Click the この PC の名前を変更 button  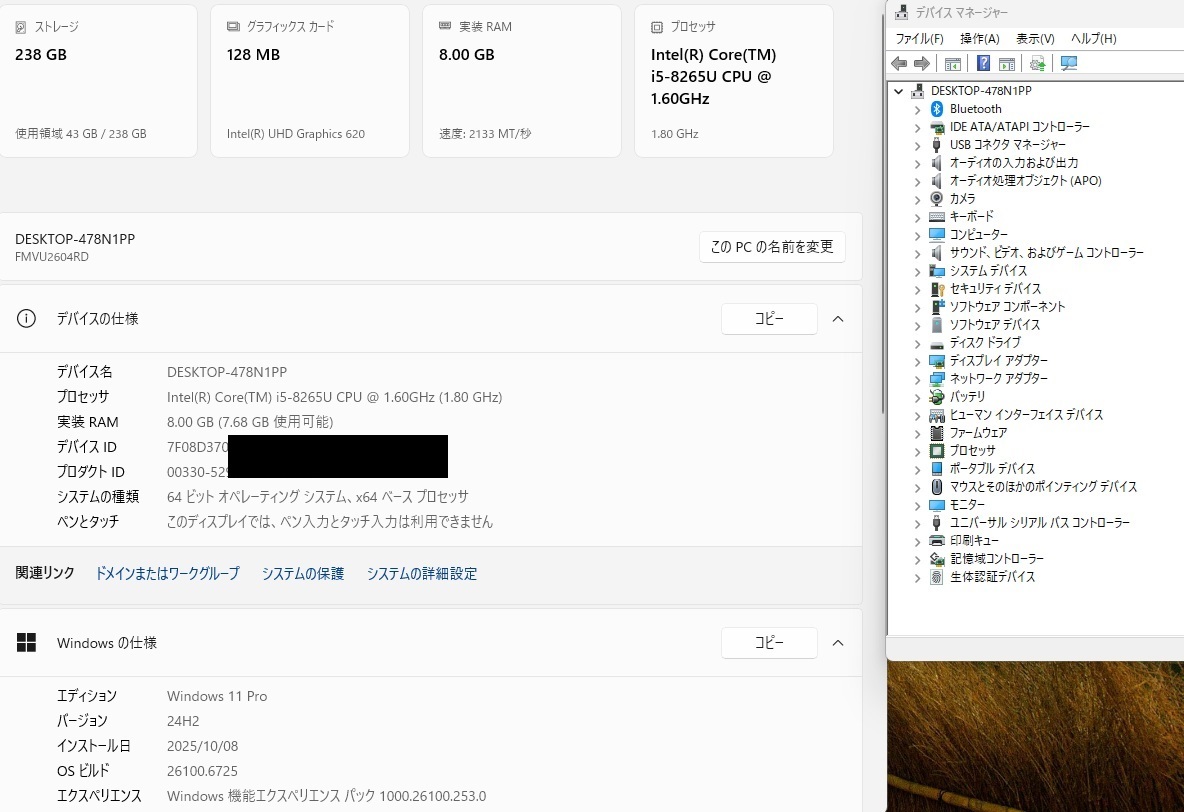(772, 247)
